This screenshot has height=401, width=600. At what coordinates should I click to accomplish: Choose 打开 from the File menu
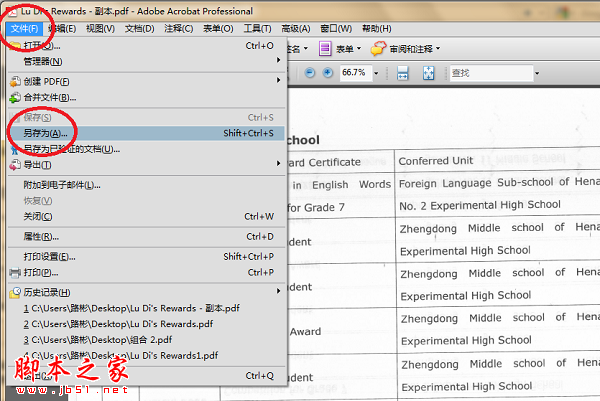click(146, 46)
